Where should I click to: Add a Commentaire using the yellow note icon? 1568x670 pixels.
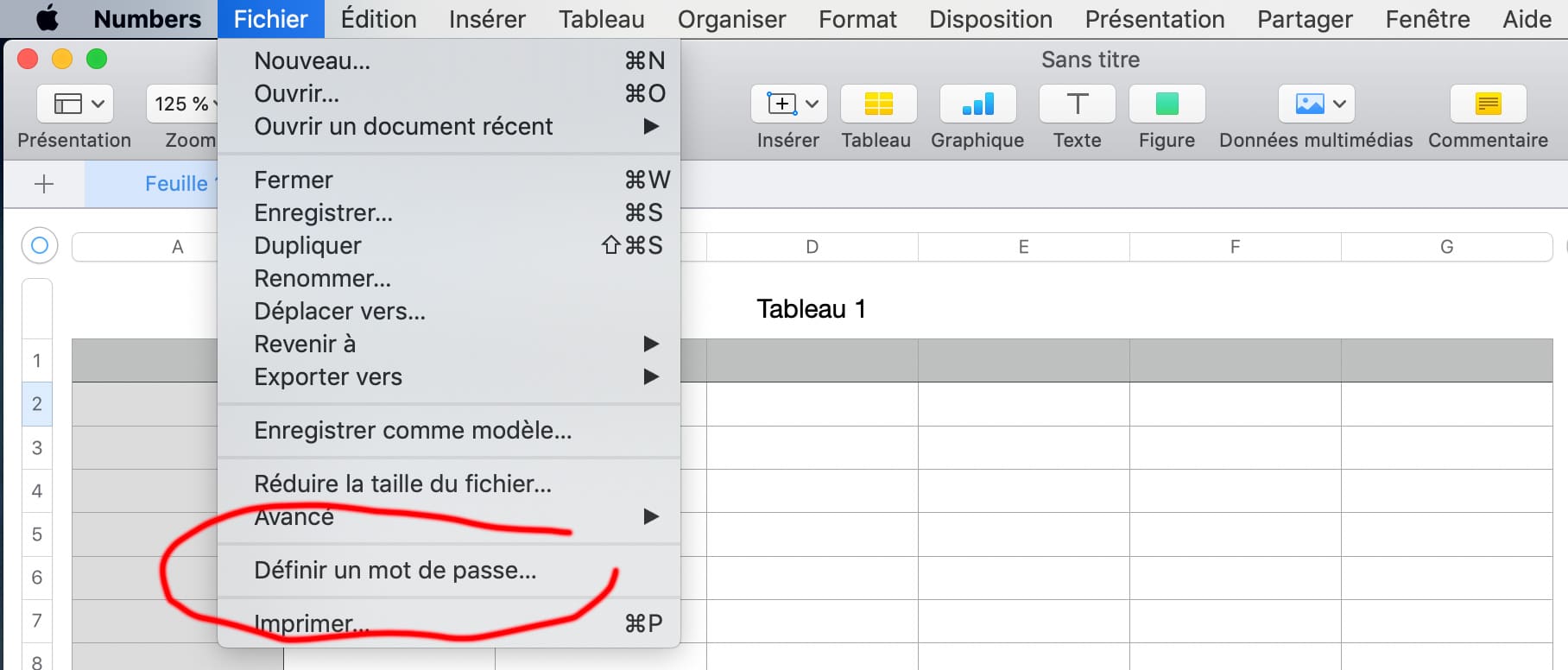[1488, 104]
